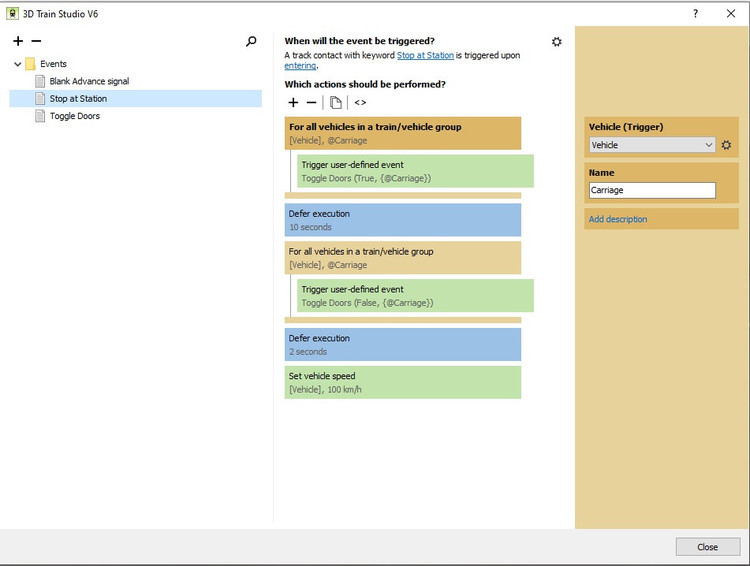Open the event search magnifier
The height and width of the screenshot is (566, 750).
point(251,41)
